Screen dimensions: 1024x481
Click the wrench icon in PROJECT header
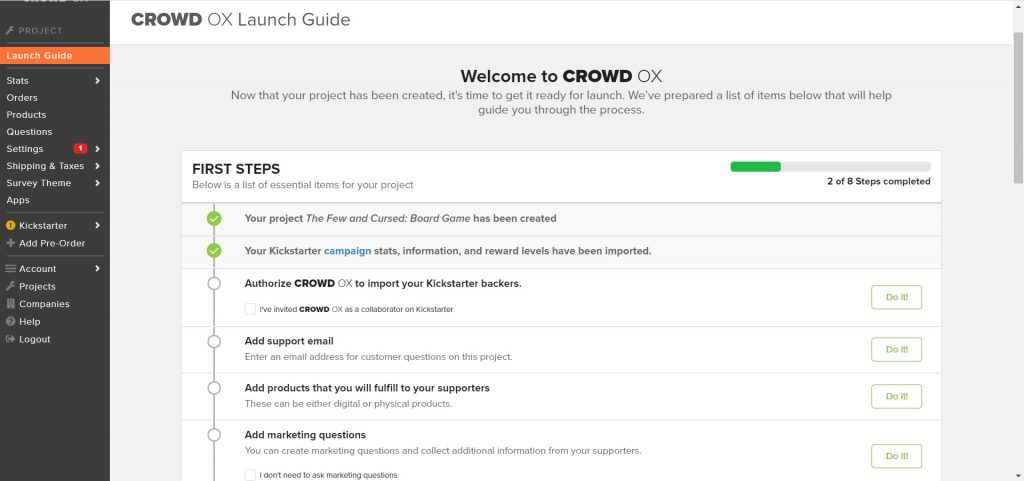point(10,31)
